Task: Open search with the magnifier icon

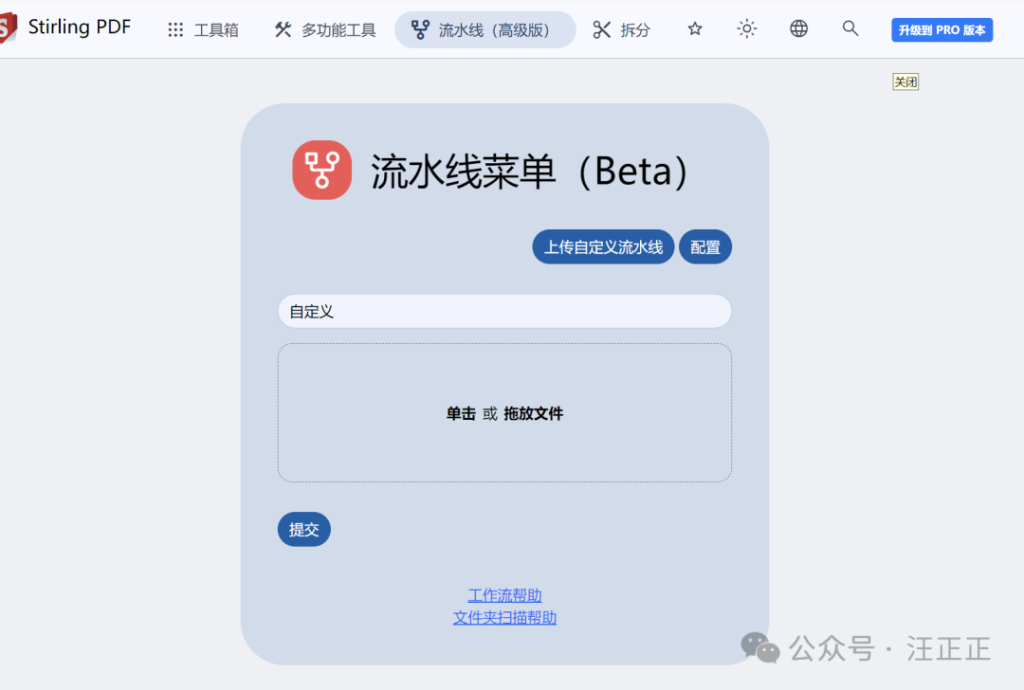Action: (850, 29)
